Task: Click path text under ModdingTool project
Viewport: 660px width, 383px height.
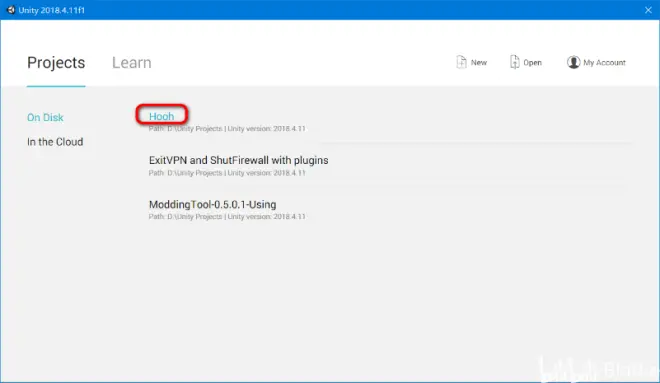Action: (227, 217)
